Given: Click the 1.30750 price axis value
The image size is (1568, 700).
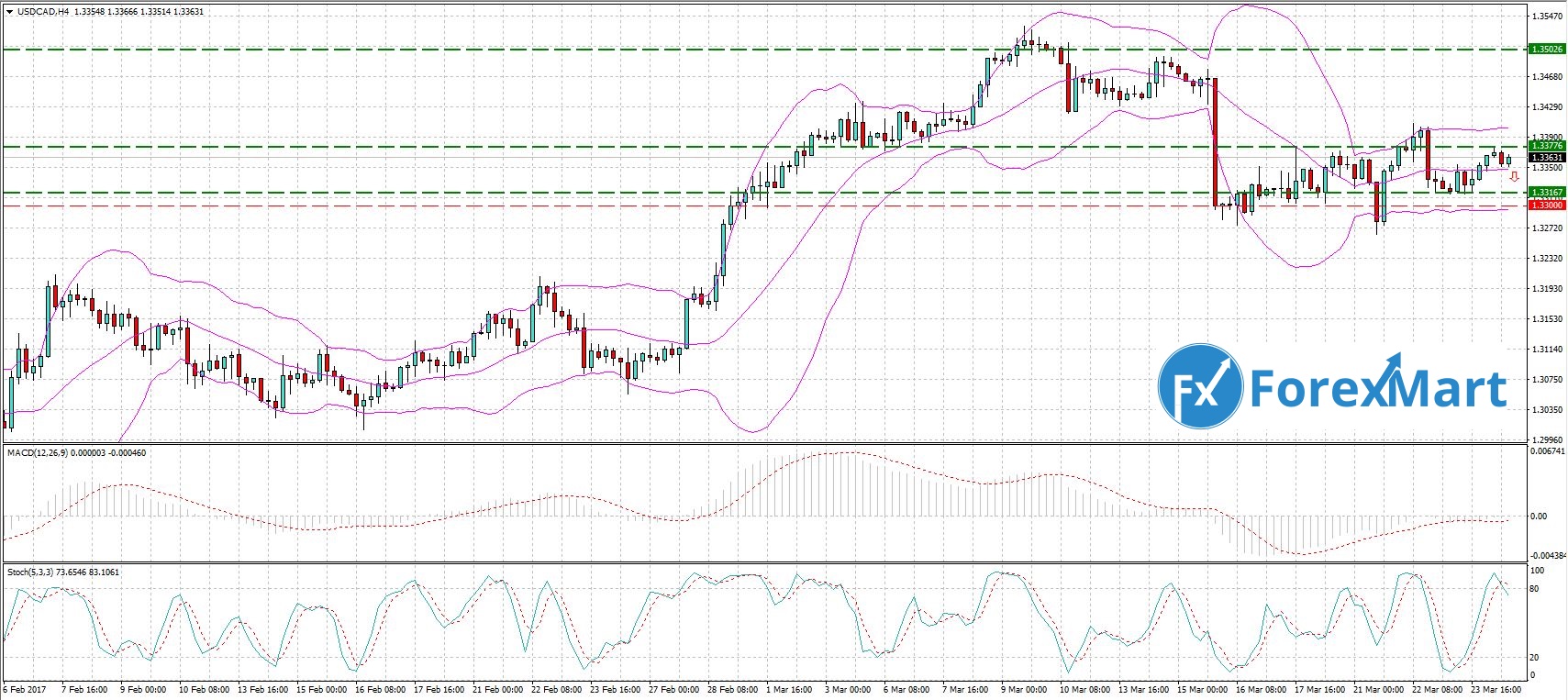Looking at the screenshot, I should (1547, 380).
